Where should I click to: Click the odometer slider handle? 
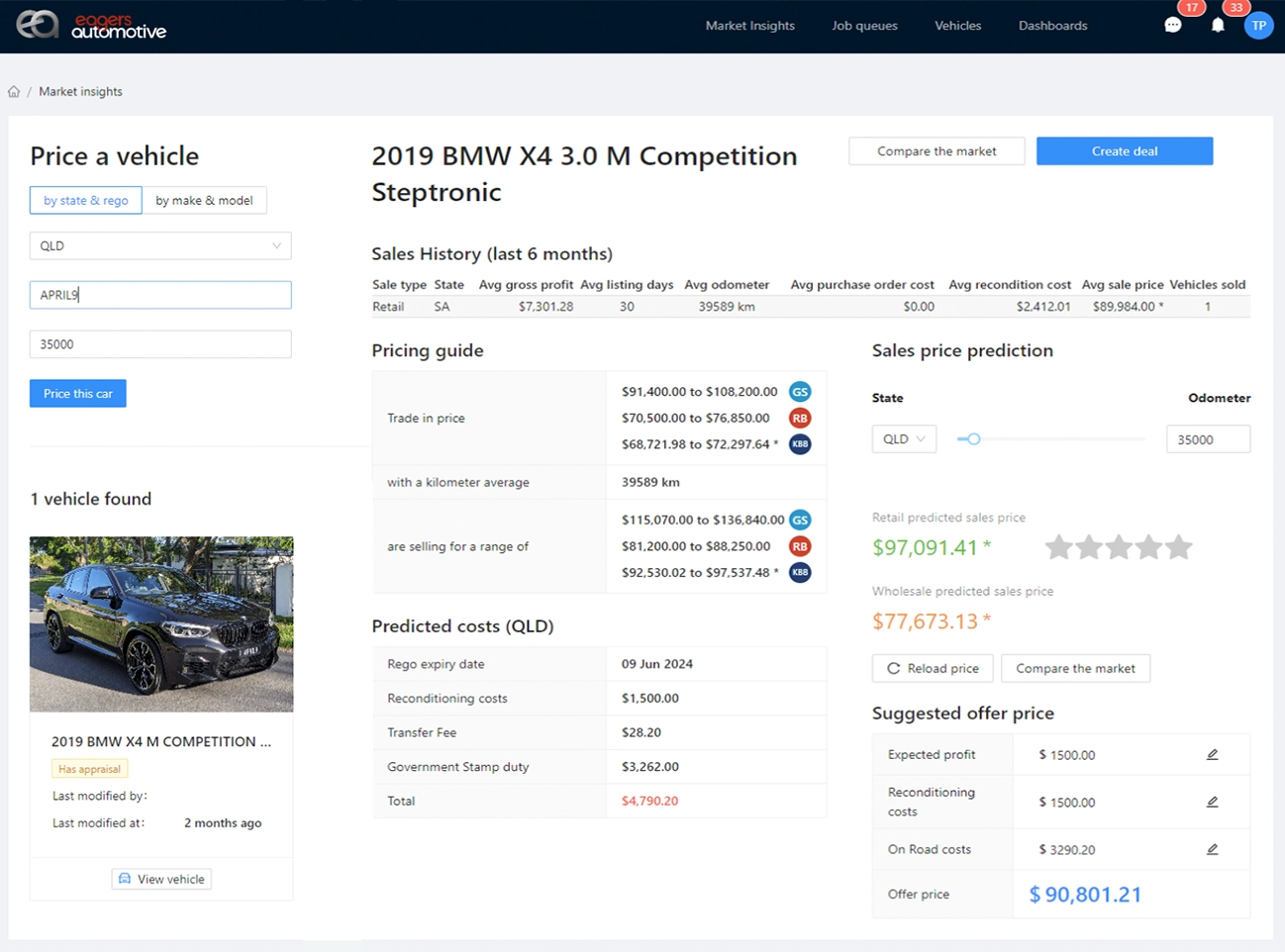974,439
